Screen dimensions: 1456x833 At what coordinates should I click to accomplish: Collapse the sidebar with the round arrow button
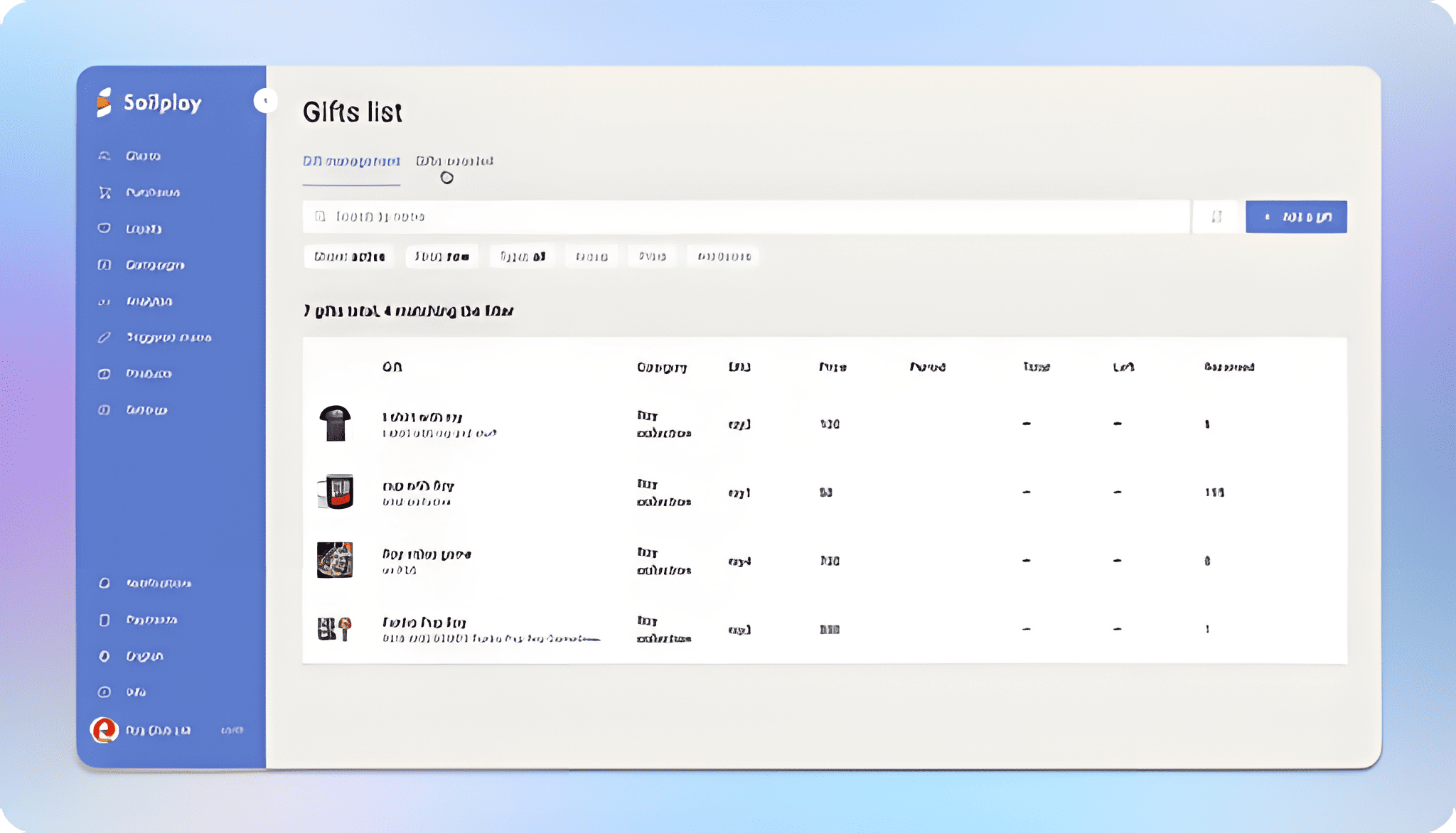(x=265, y=101)
